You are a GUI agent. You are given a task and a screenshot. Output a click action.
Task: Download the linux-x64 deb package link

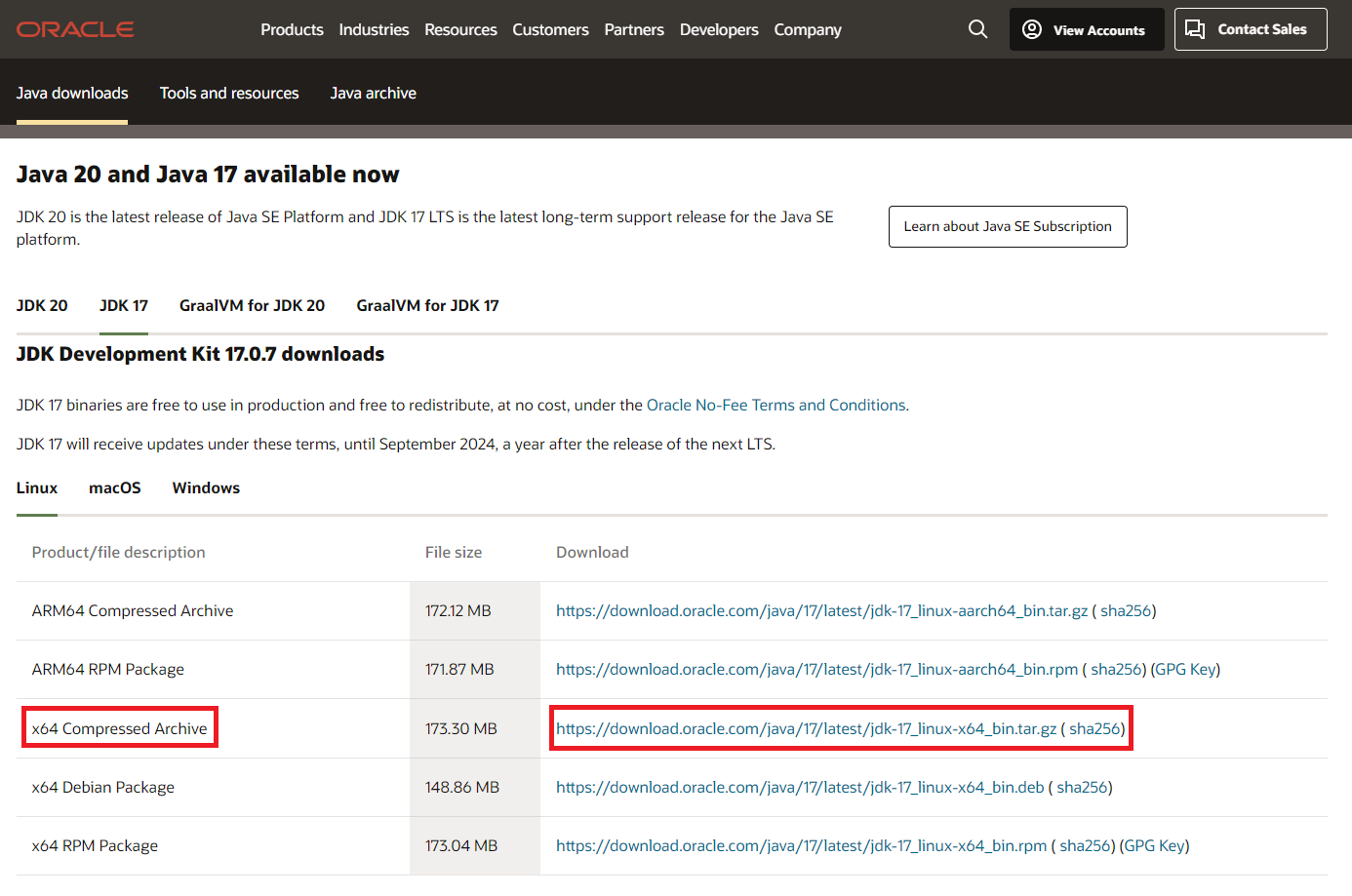coord(800,787)
